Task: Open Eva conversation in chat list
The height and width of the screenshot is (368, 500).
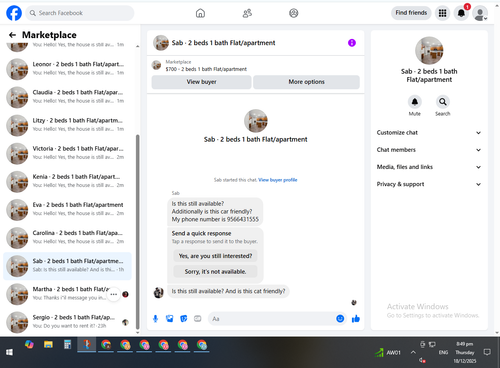Action: [x=67, y=209]
